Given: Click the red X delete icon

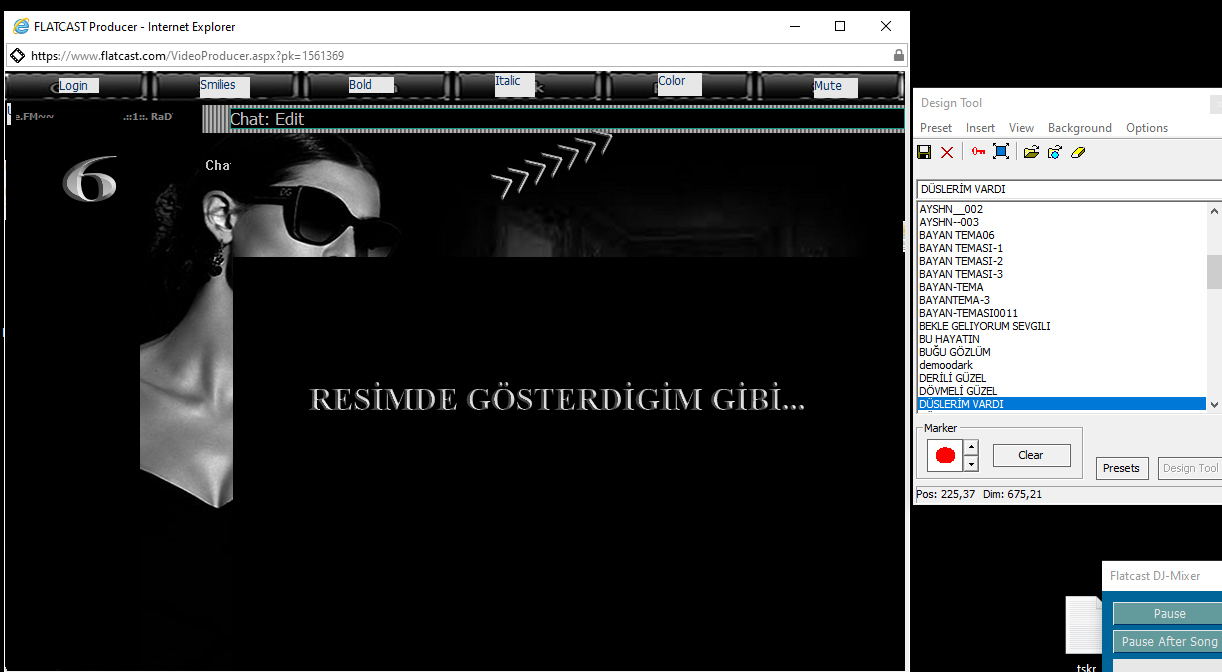Looking at the screenshot, I should click(x=947, y=152).
